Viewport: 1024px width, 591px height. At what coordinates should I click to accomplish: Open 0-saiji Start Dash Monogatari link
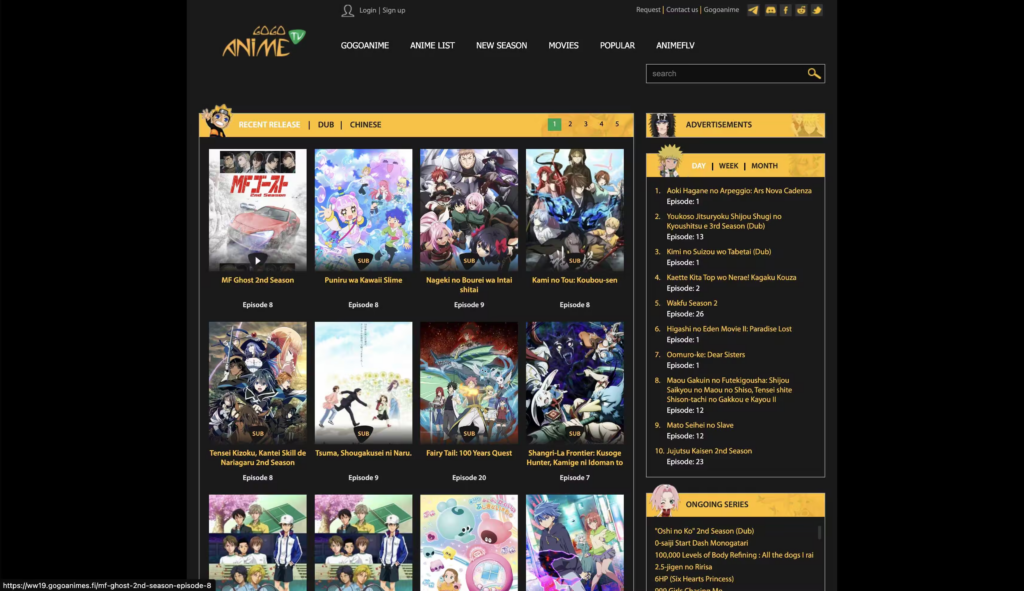pos(701,543)
